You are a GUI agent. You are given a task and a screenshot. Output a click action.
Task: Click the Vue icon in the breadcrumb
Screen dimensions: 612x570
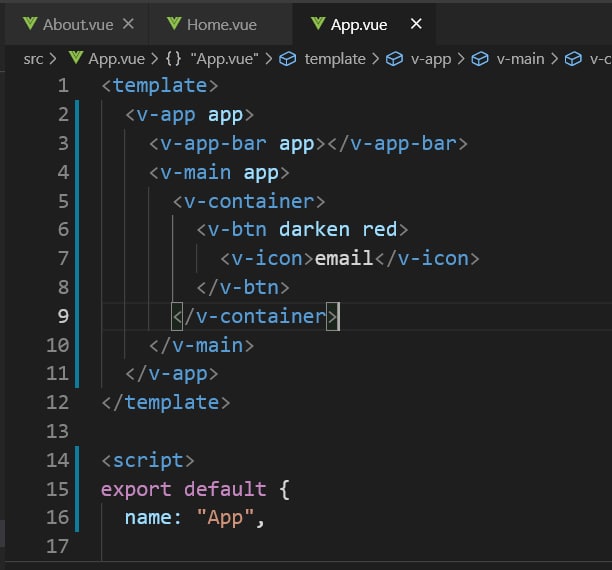(76, 58)
